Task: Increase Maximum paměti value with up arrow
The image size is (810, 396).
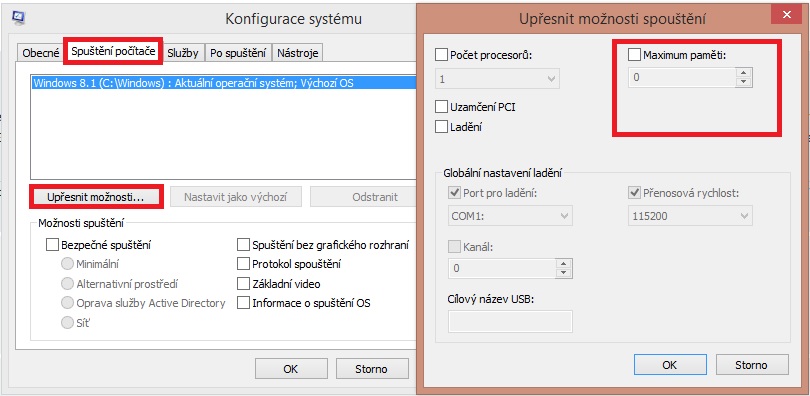Action: [x=744, y=73]
